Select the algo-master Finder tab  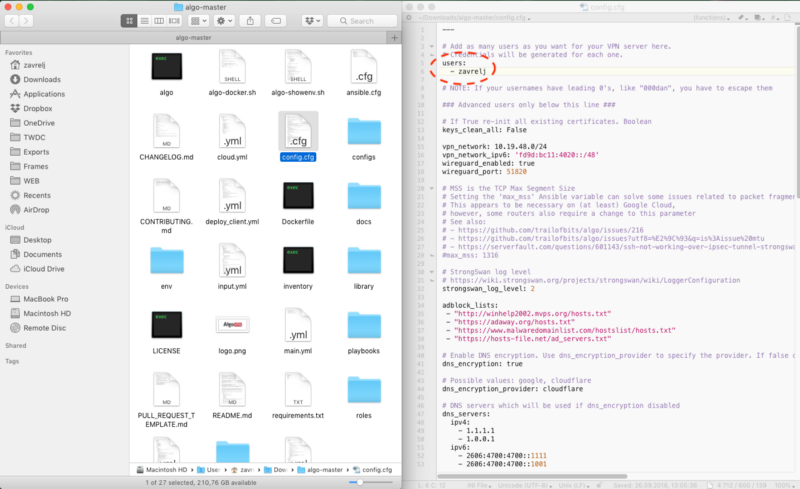tap(193, 38)
